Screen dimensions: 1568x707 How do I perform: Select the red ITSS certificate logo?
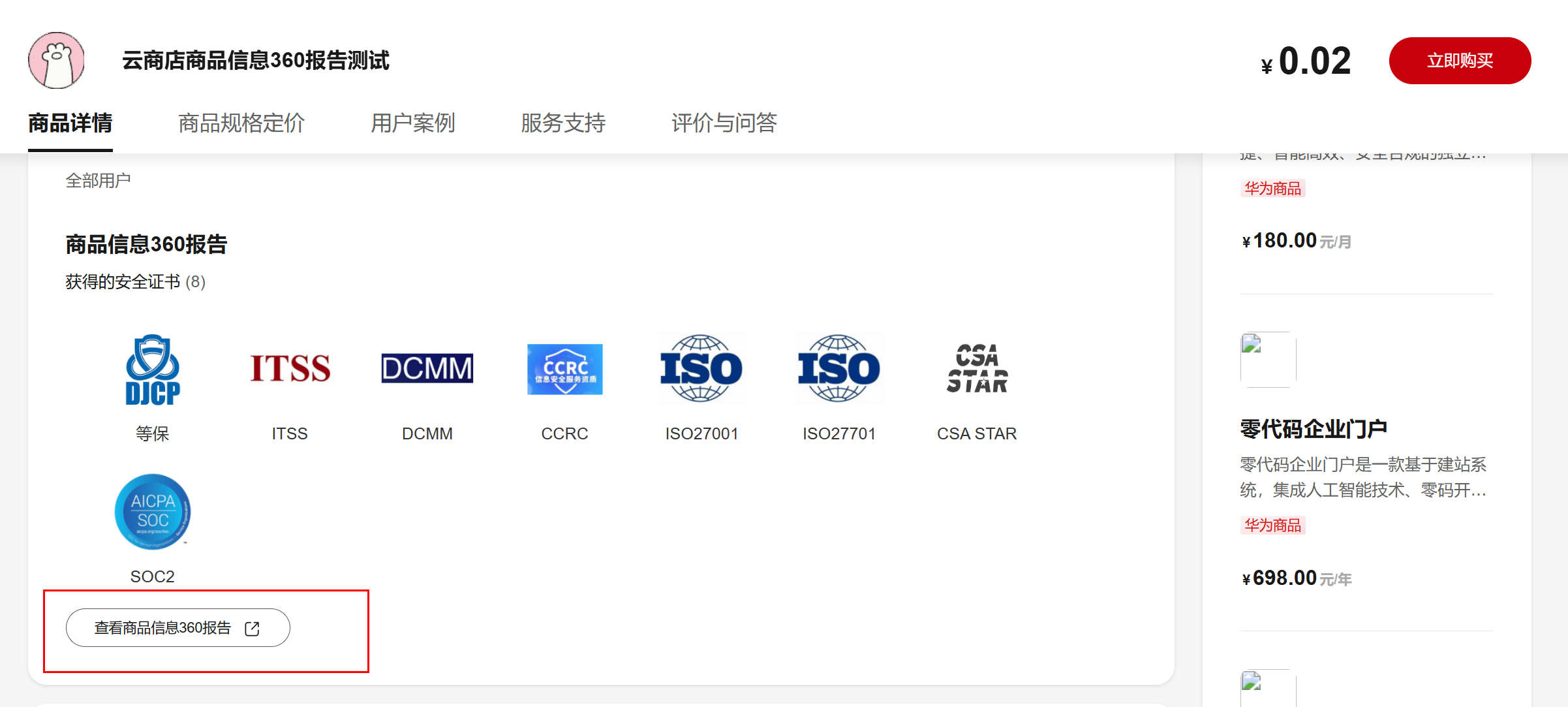coord(290,368)
